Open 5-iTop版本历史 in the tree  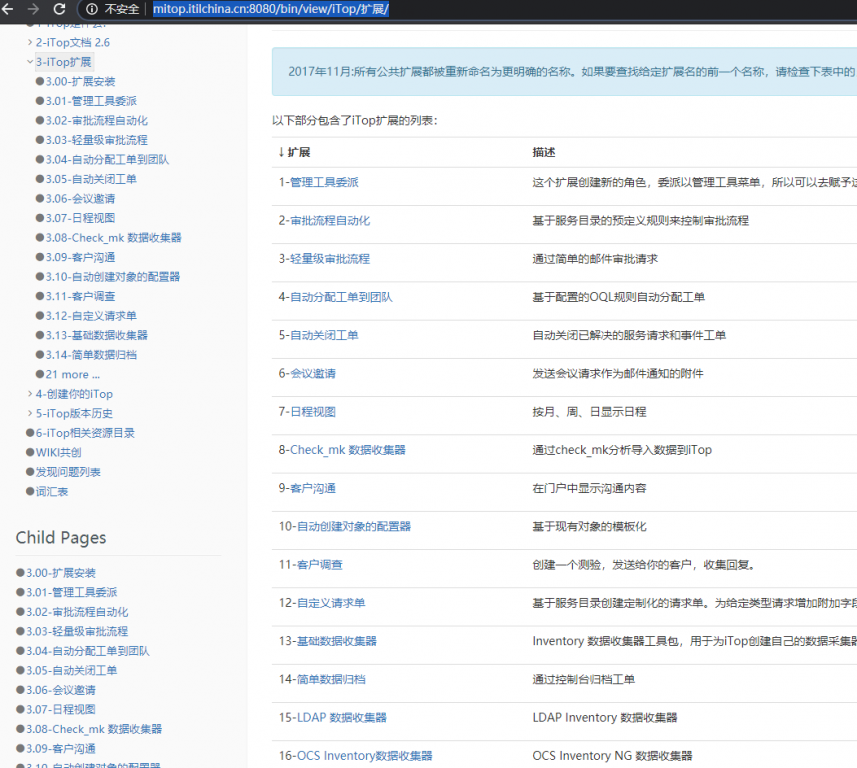(x=74, y=413)
